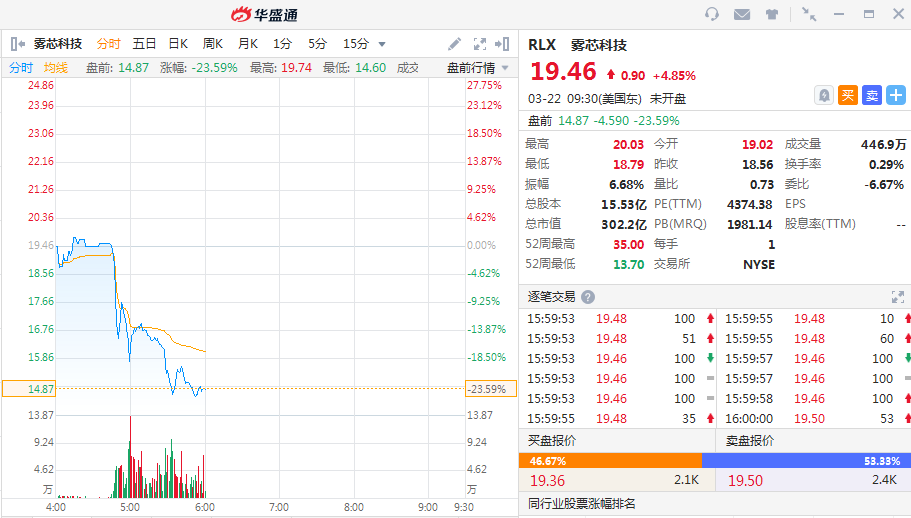Screen dimensions: 911x518
Task: Toggle the blue 分时 line legend
Action: (21, 68)
